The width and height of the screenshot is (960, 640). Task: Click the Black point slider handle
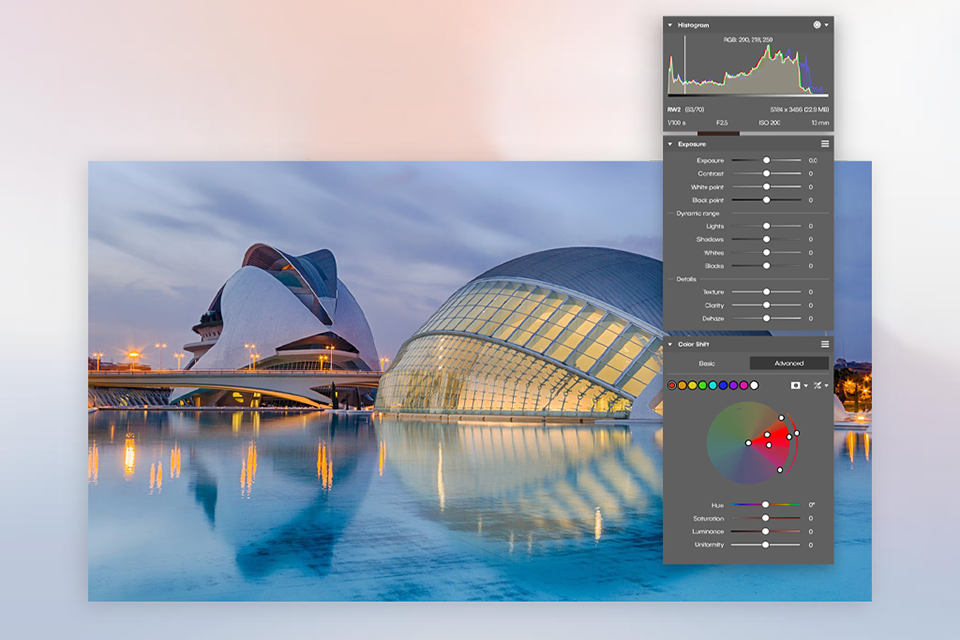[767, 200]
